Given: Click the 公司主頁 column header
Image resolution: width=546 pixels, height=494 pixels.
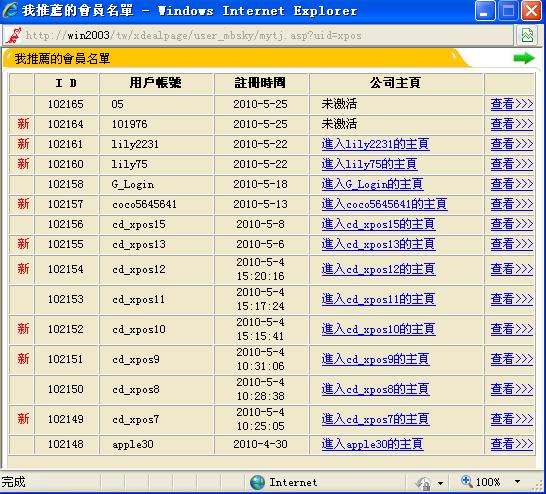Looking at the screenshot, I should pos(395,83).
